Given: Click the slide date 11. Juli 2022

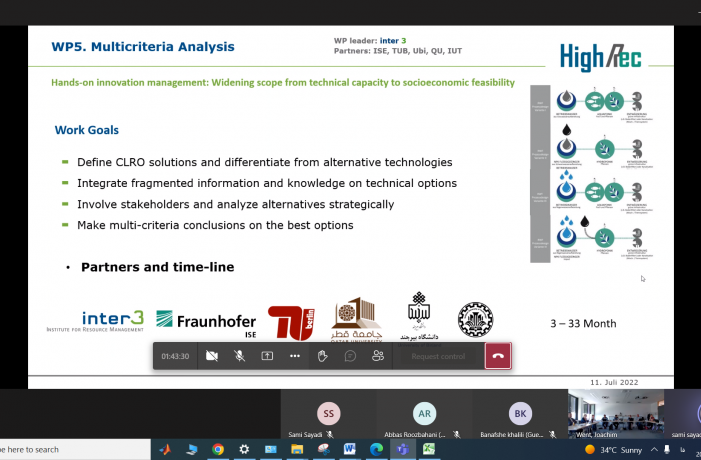Looking at the screenshot, I should pyautogui.click(x=614, y=382).
